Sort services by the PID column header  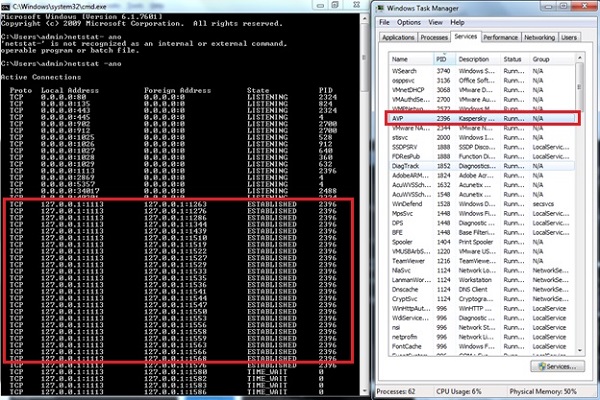[445, 59]
